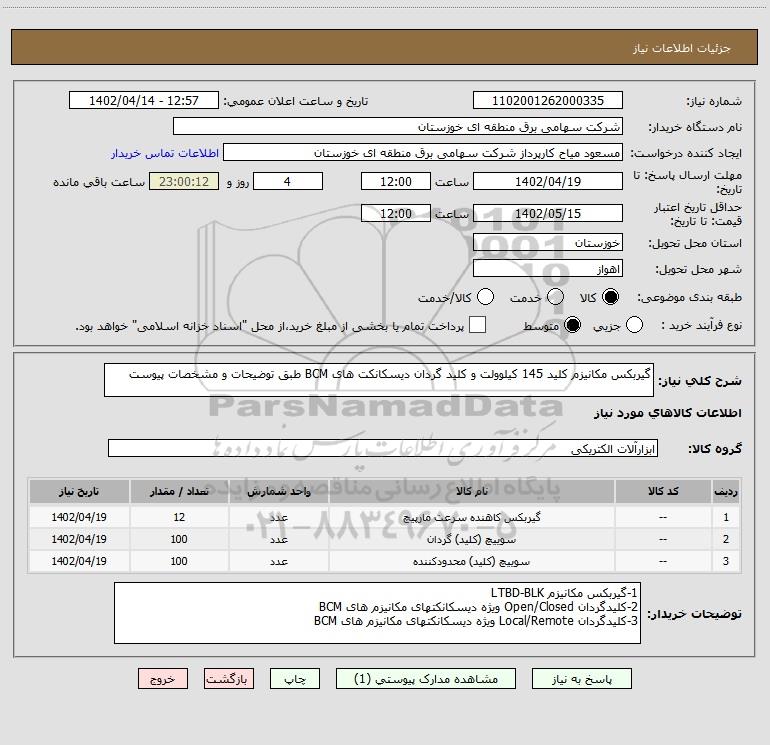The image size is (770, 745).
Task: Click the 12:00 time box beside 1402/04/19
Action: (396, 181)
